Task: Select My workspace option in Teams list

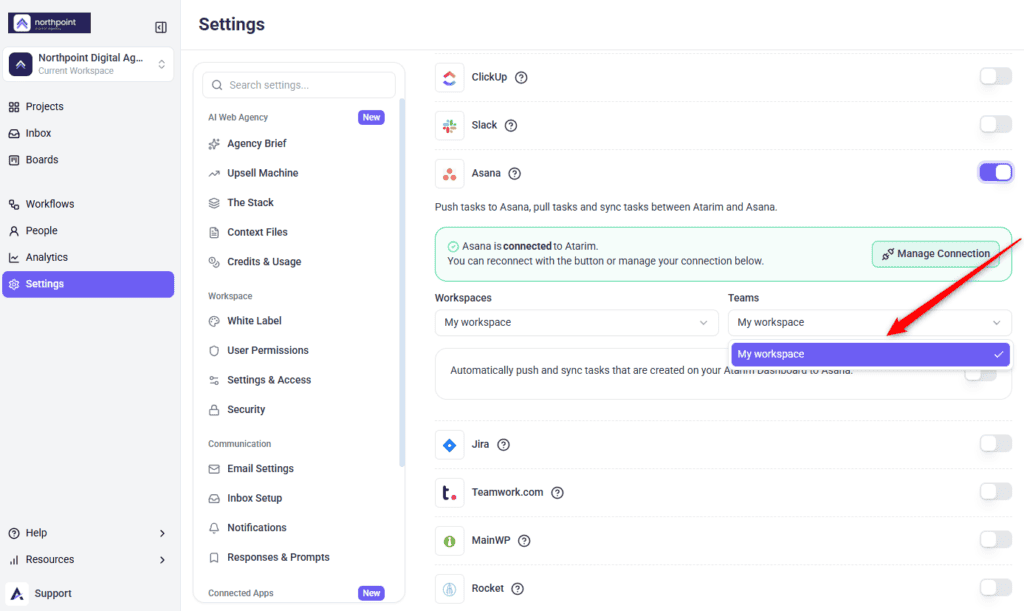Action: click(x=870, y=354)
